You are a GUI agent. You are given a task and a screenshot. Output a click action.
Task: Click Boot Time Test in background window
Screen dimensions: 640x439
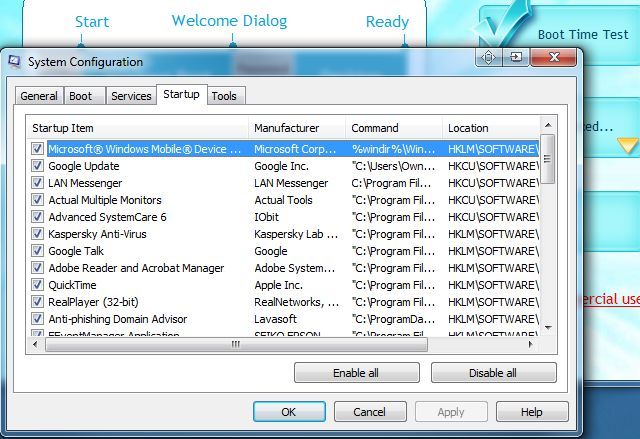tap(583, 35)
